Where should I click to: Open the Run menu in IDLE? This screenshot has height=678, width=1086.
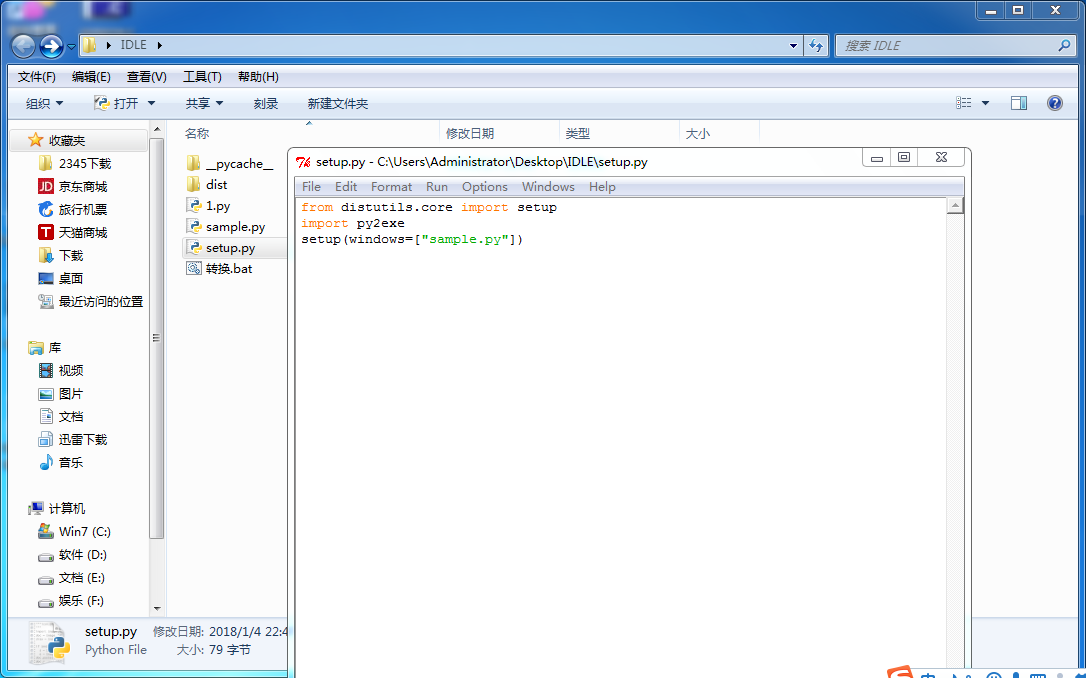click(x=437, y=187)
